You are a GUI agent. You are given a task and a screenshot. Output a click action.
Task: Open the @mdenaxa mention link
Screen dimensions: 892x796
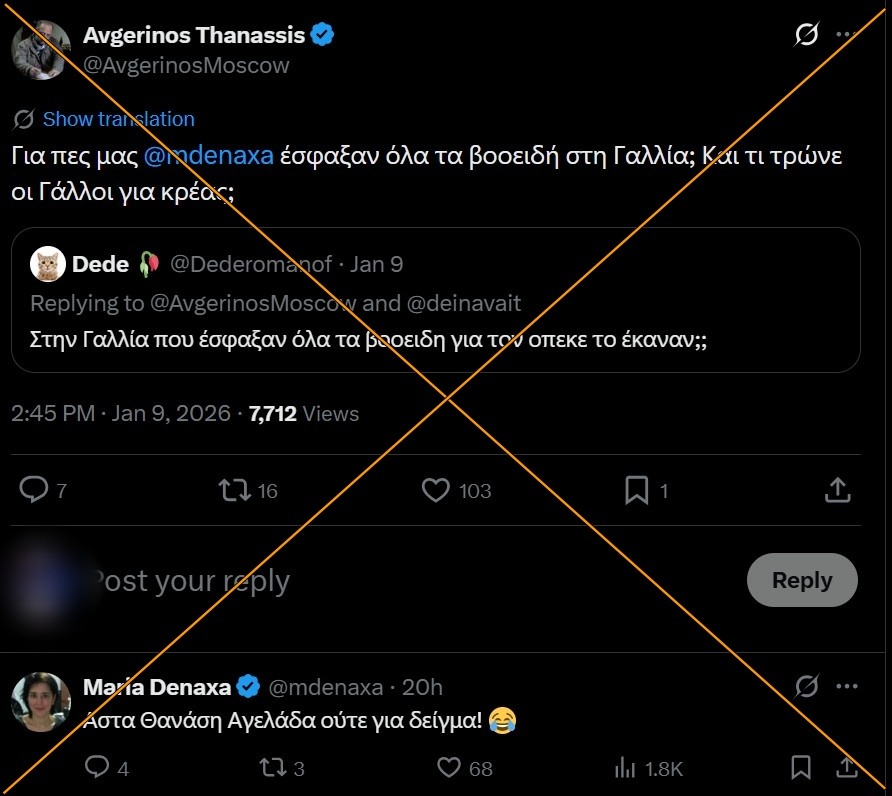209,156
